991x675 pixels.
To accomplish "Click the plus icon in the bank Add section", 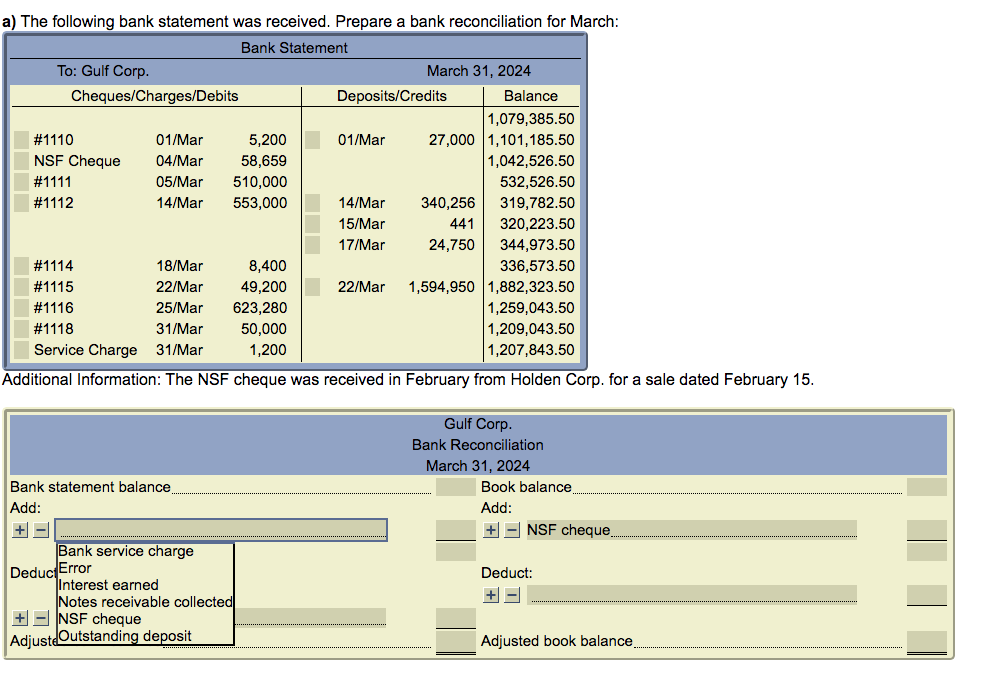I will pyautogui.click(x=19, y=530).
